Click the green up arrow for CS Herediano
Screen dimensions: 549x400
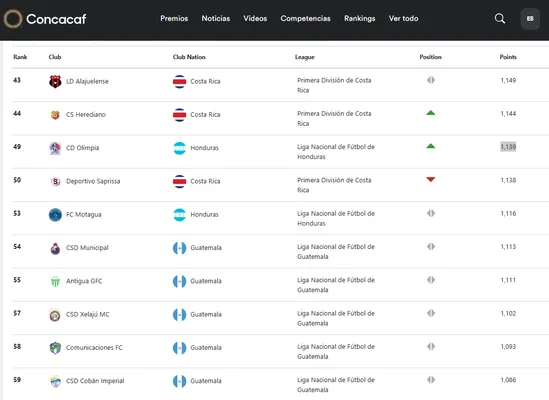(x=431, y=113)
